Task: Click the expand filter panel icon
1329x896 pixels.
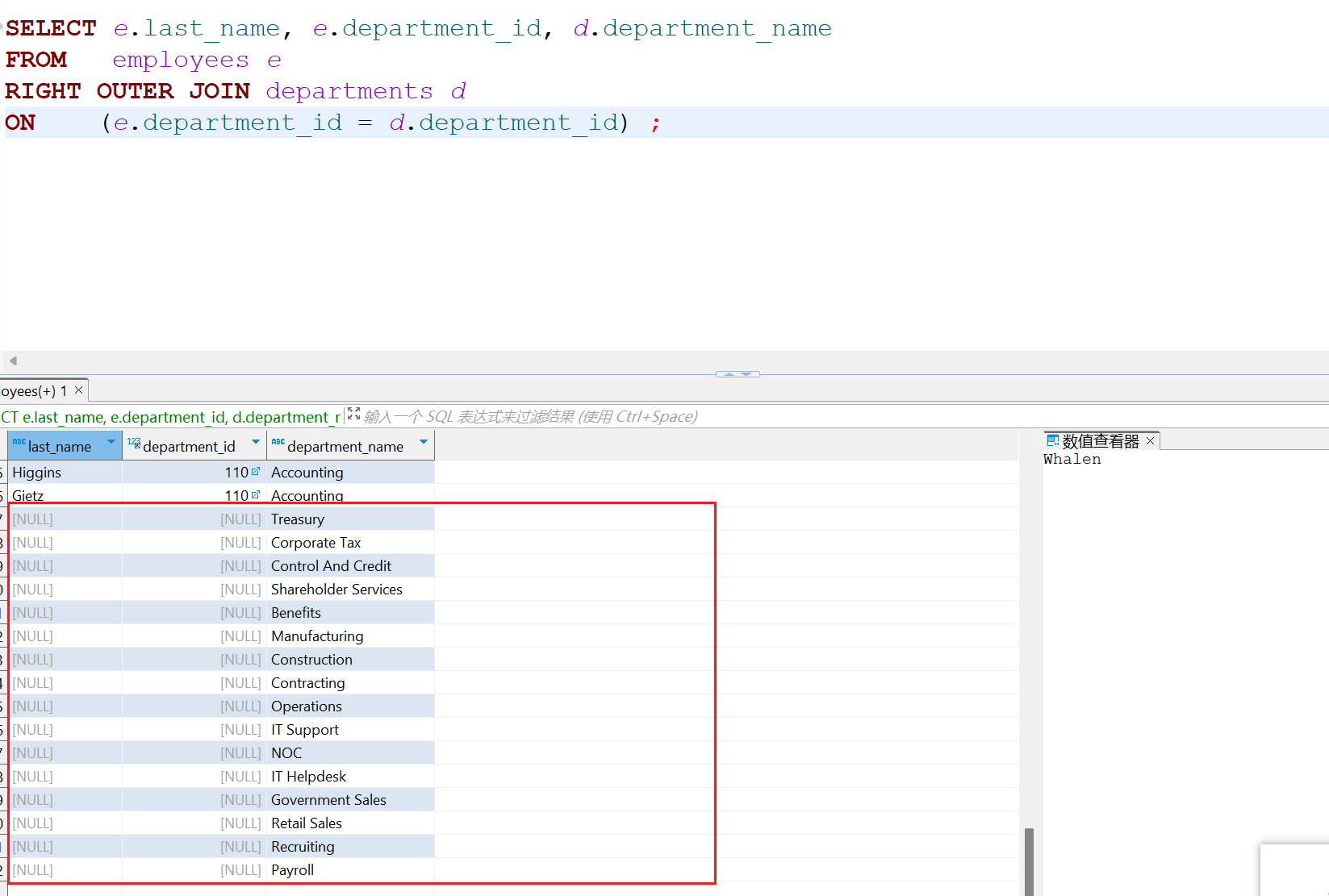Action: pos(353,415)
